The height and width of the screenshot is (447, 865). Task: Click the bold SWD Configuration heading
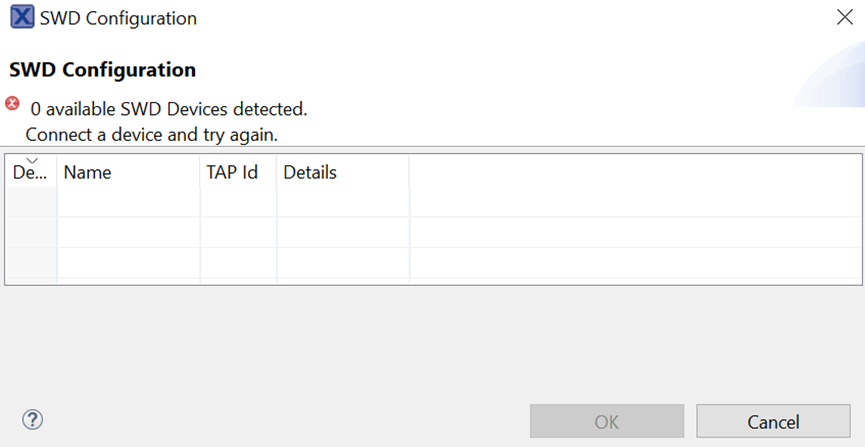pyautogui.click(x=102, y=70)
